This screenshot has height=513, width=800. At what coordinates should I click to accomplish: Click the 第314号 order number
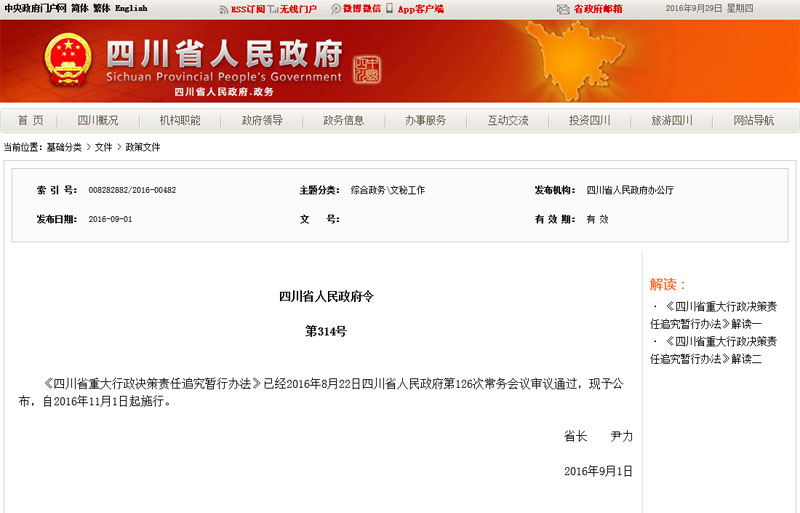click(326, 331)
